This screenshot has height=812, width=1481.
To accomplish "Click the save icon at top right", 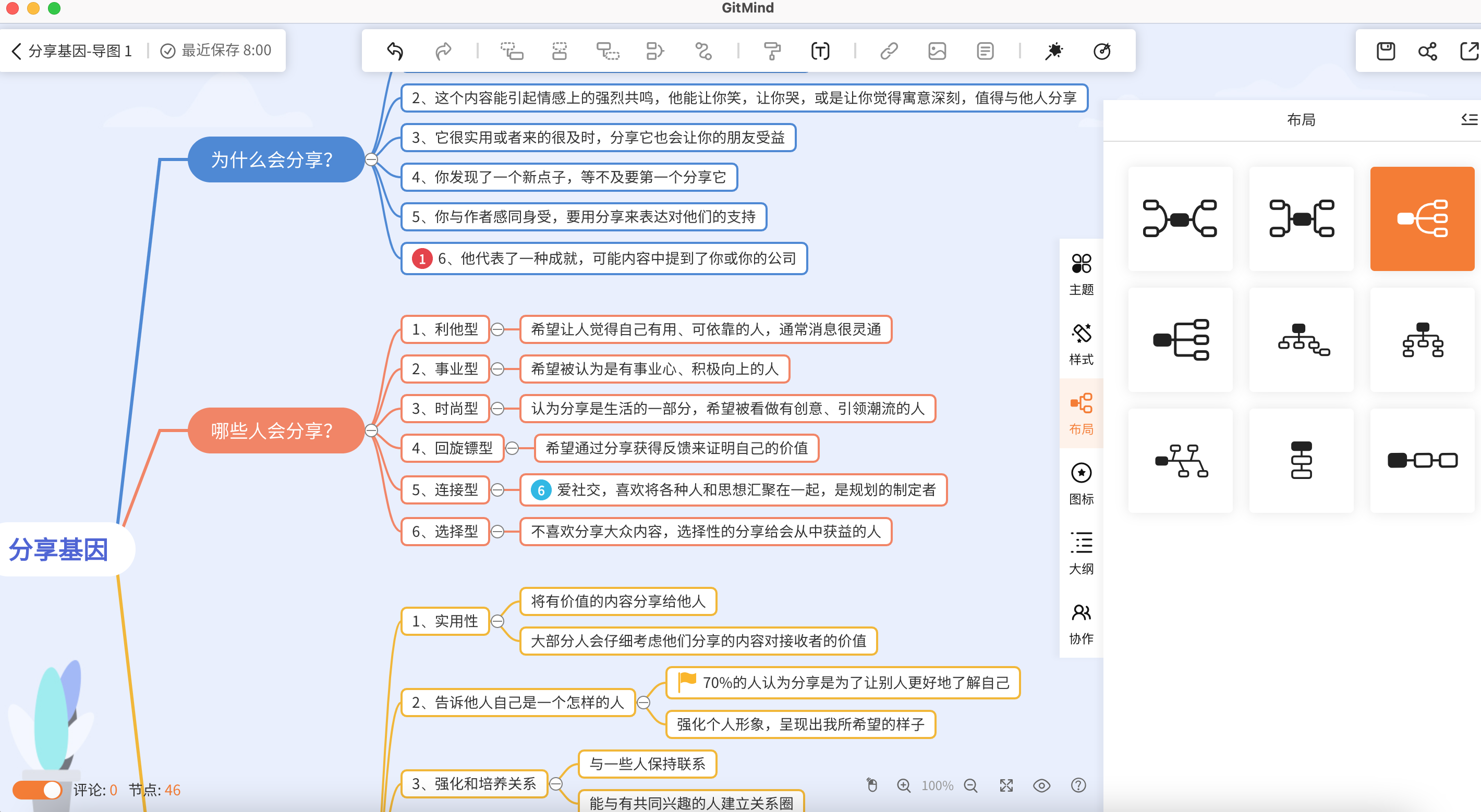I will pos(1386,51).
